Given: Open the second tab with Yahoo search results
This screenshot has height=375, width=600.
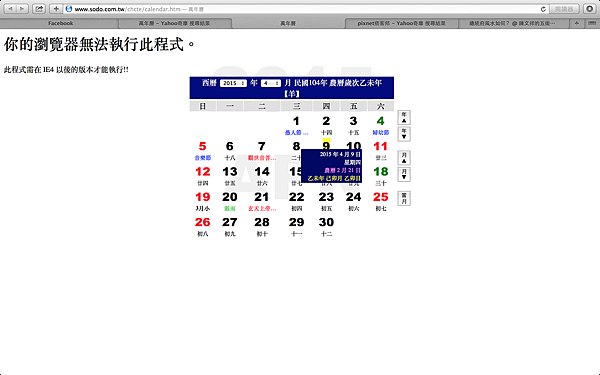Looking at the screenshot, I should point(174,23).
